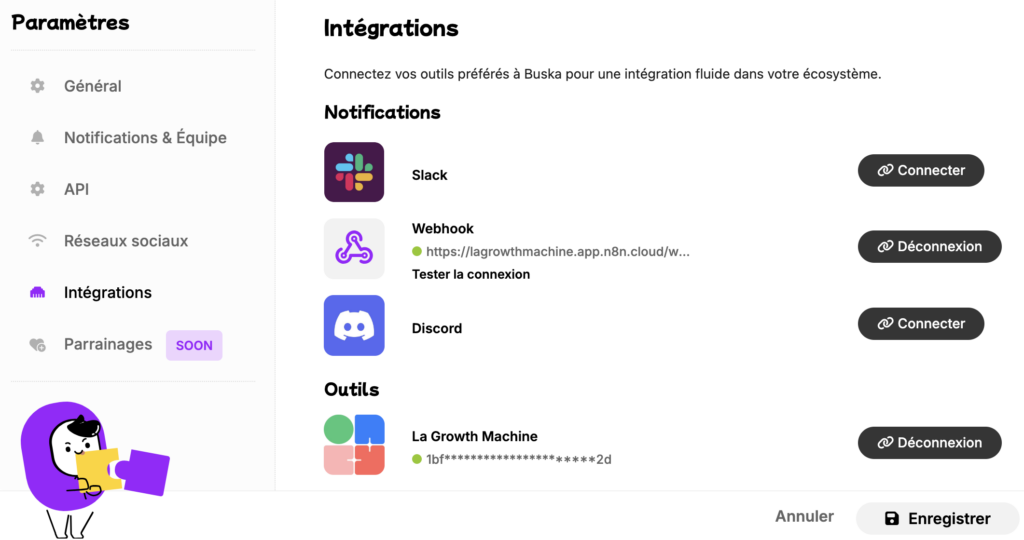1024x540 pixels.
Task: Select Intégrations in the sidebar
Action: coord(108,293)
